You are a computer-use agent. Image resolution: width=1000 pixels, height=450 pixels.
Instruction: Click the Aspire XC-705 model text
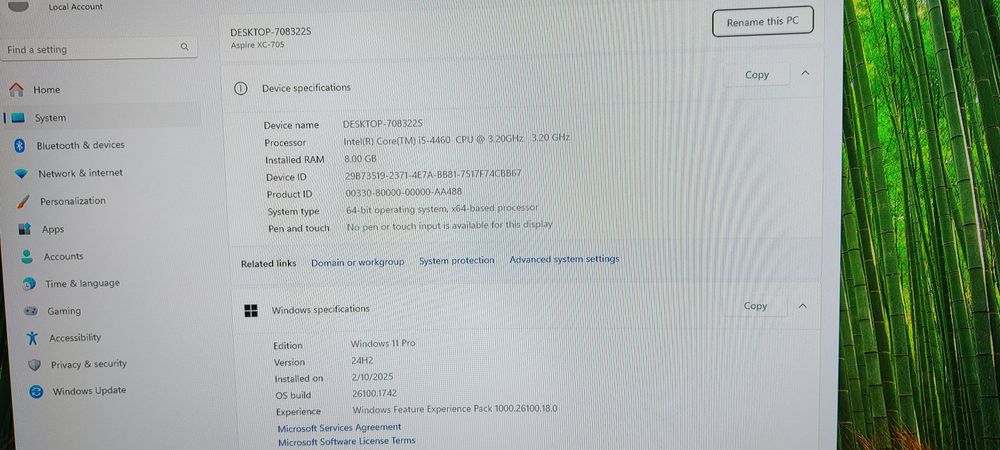(258, 45)
